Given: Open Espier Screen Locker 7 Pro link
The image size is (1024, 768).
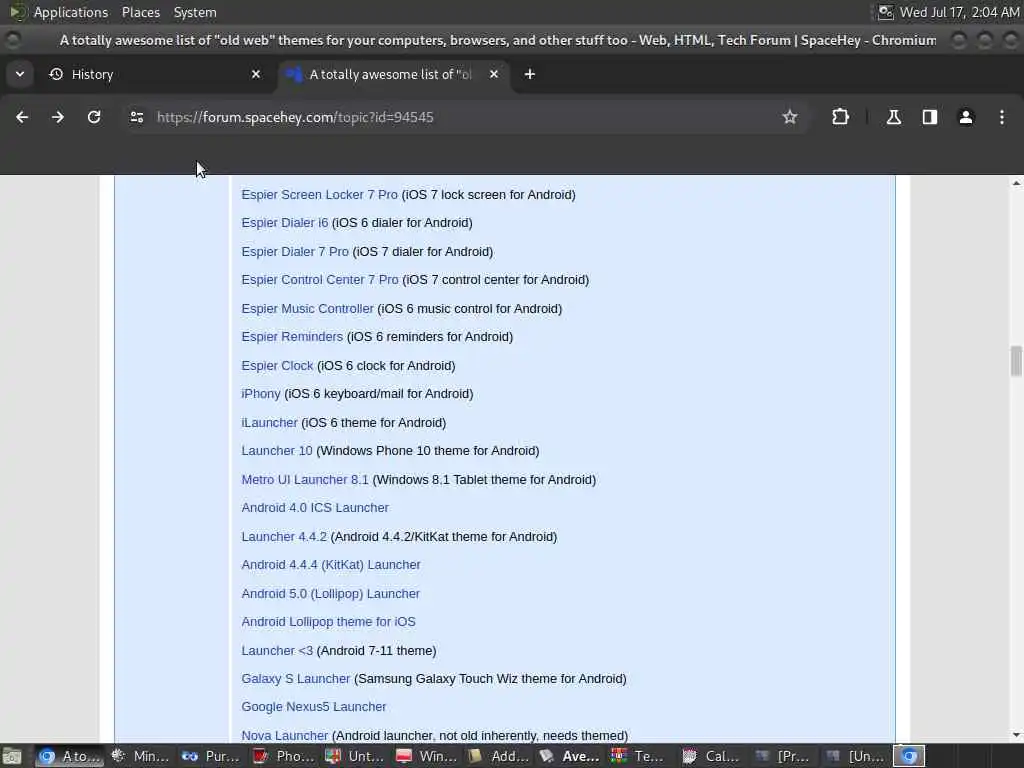Looking at the screenshot, I should [x=319, y=195].
